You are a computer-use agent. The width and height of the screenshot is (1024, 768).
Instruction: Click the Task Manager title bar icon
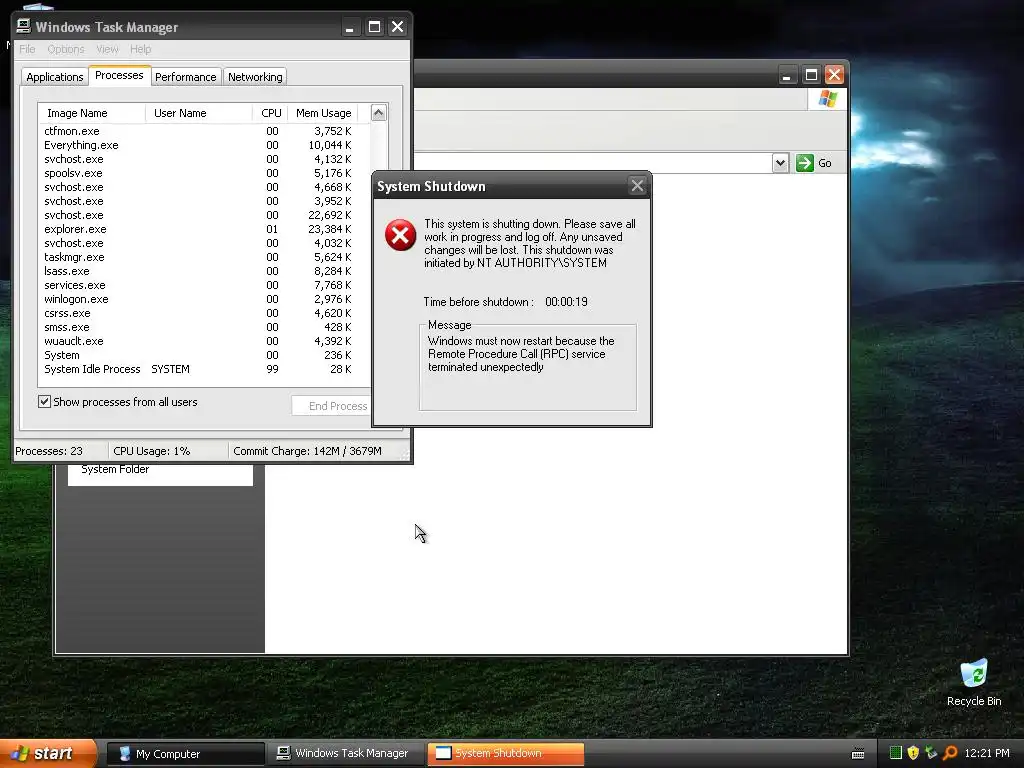24,26
